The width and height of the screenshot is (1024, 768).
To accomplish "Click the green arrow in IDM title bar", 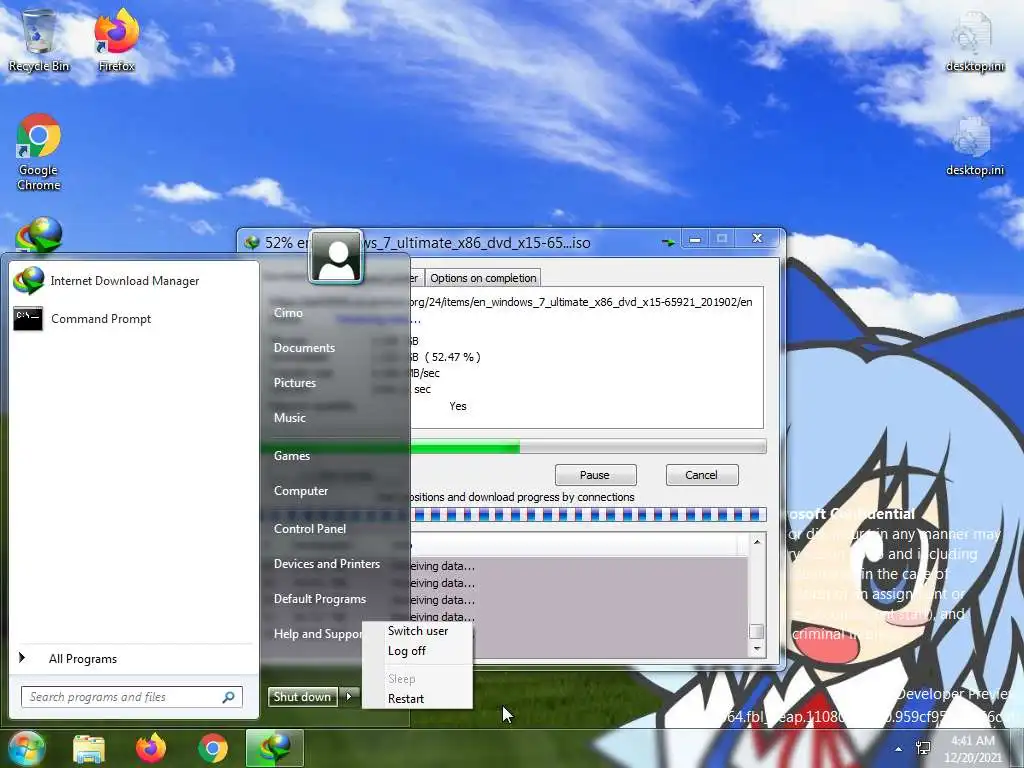I will coord(668,242).
